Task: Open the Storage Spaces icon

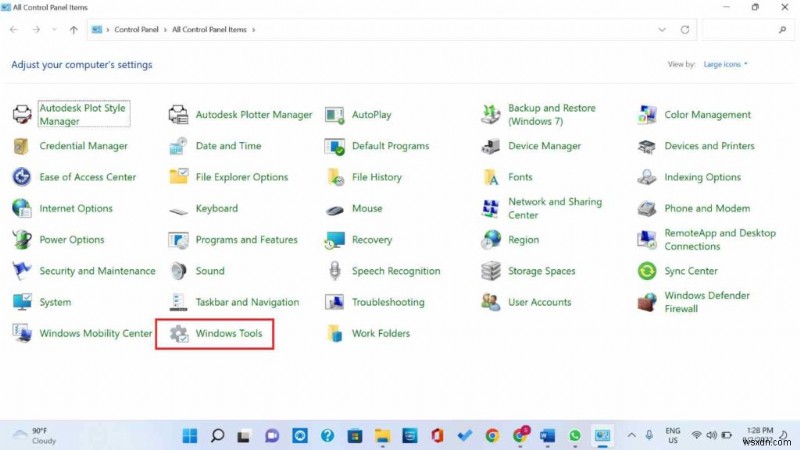Action: (490, 270)
